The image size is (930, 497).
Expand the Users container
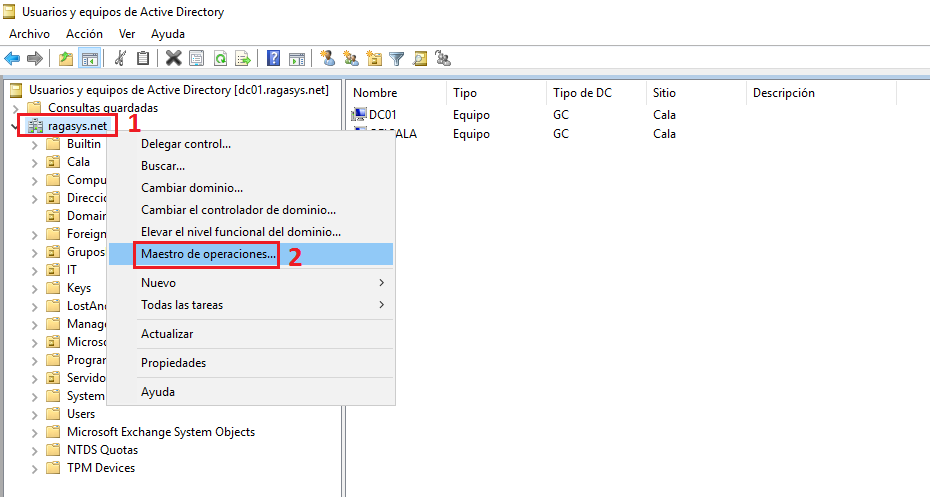click(x=34, y=415)
